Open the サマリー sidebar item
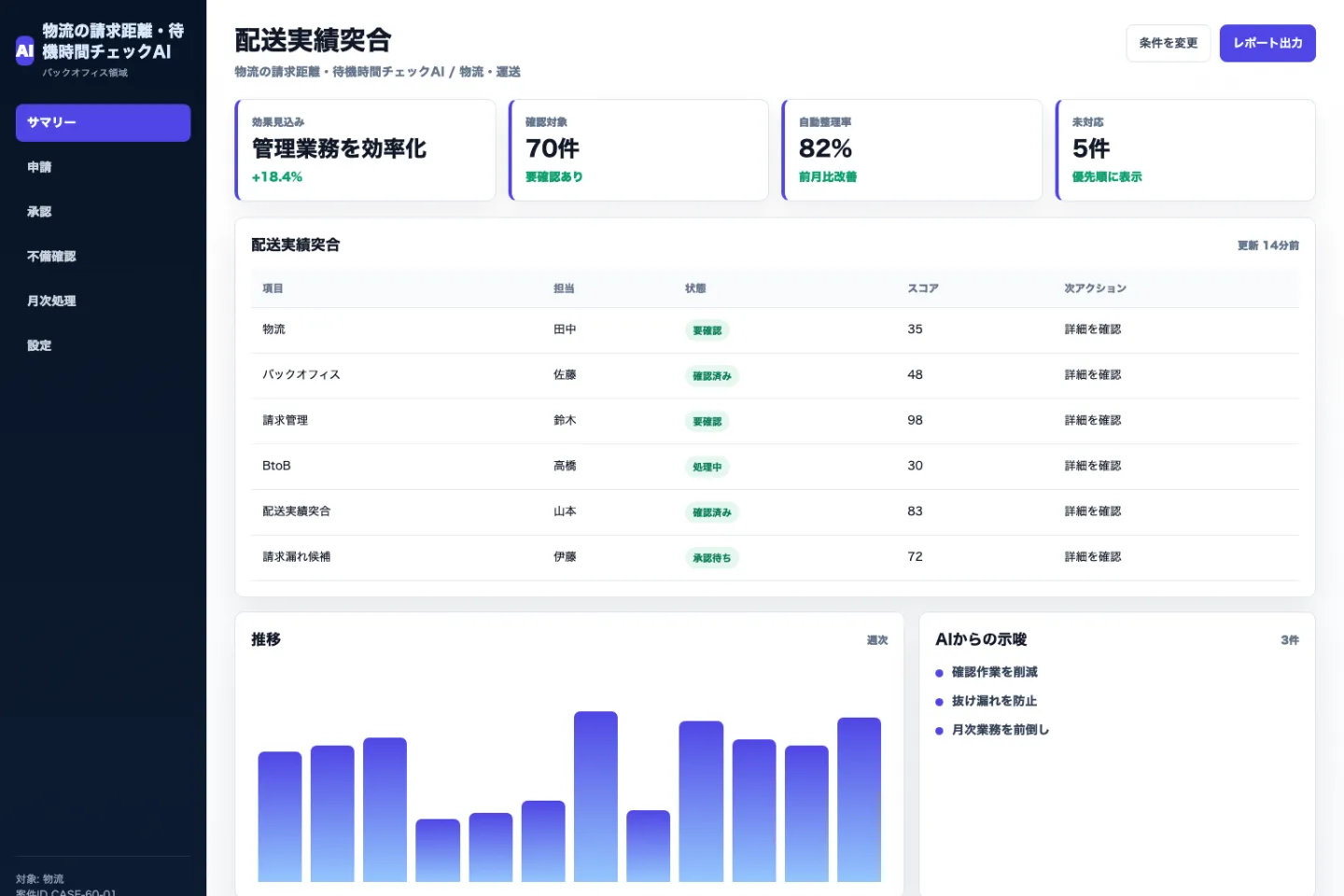This screenshot has width=1344, height=896. [103, 122]
